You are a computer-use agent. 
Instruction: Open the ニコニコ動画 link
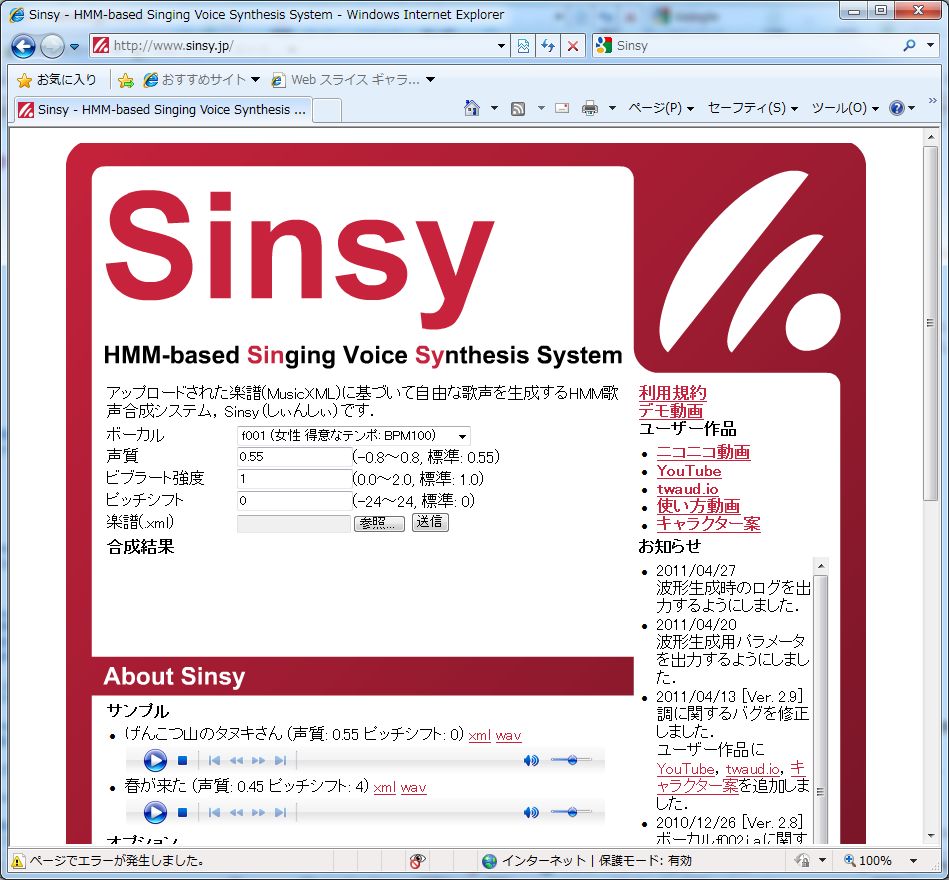[703, 453]
